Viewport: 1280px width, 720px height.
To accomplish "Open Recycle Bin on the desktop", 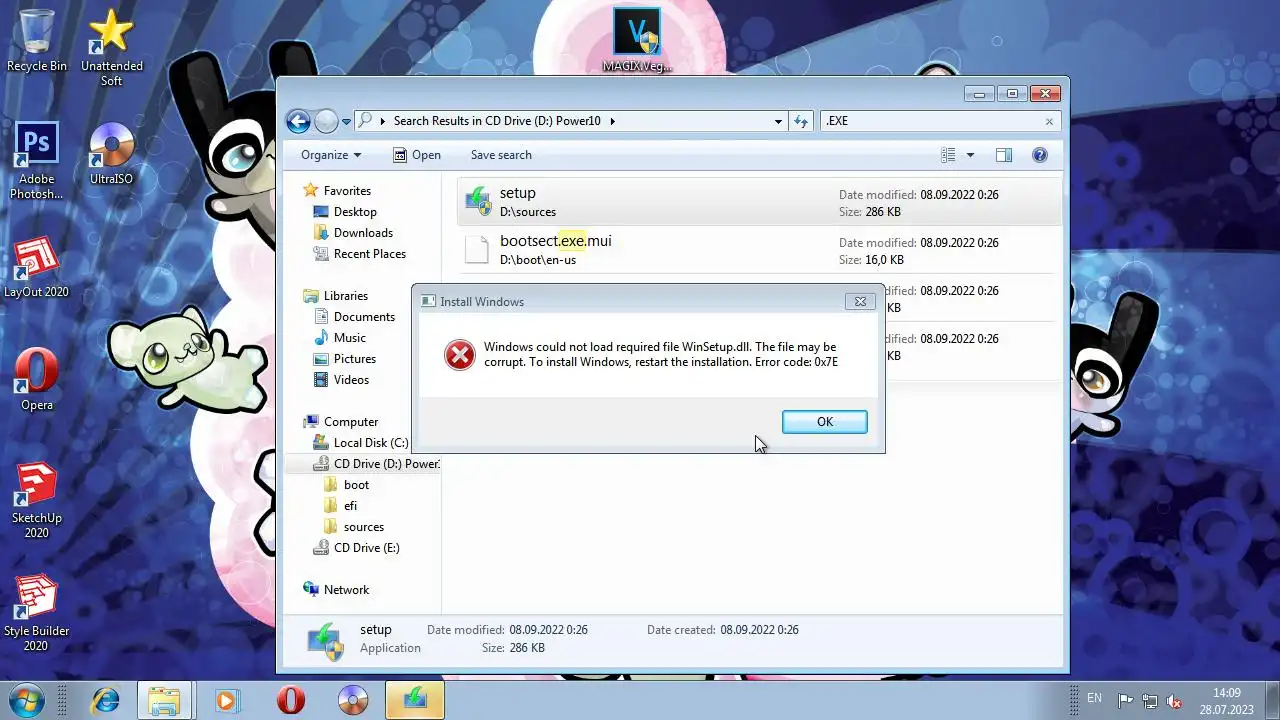I will (37, 40).
